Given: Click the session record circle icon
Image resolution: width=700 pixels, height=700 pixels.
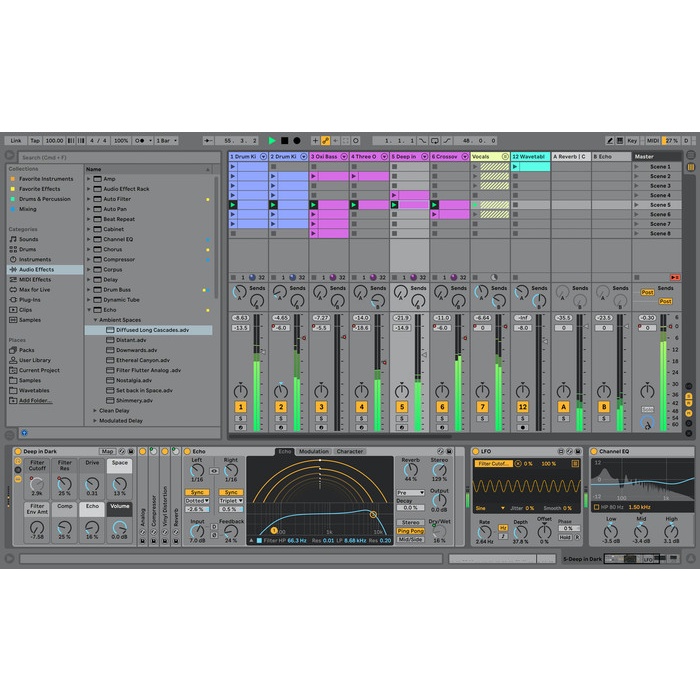Looking at the screenshot, I should click(x=356, y=141).
